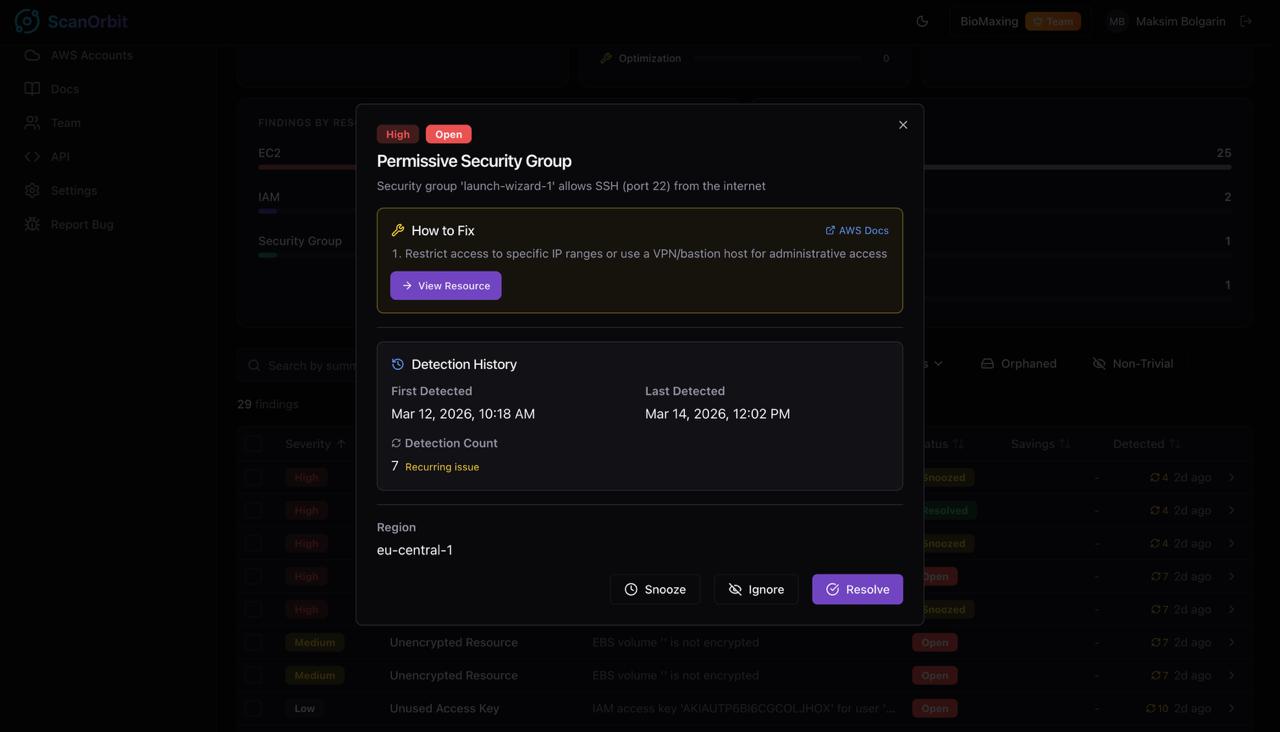Image resolution: width=1280 pixels, height=732 pixels.
Task: Open the API page via the code icon
Action: click(x=32, y=156)
